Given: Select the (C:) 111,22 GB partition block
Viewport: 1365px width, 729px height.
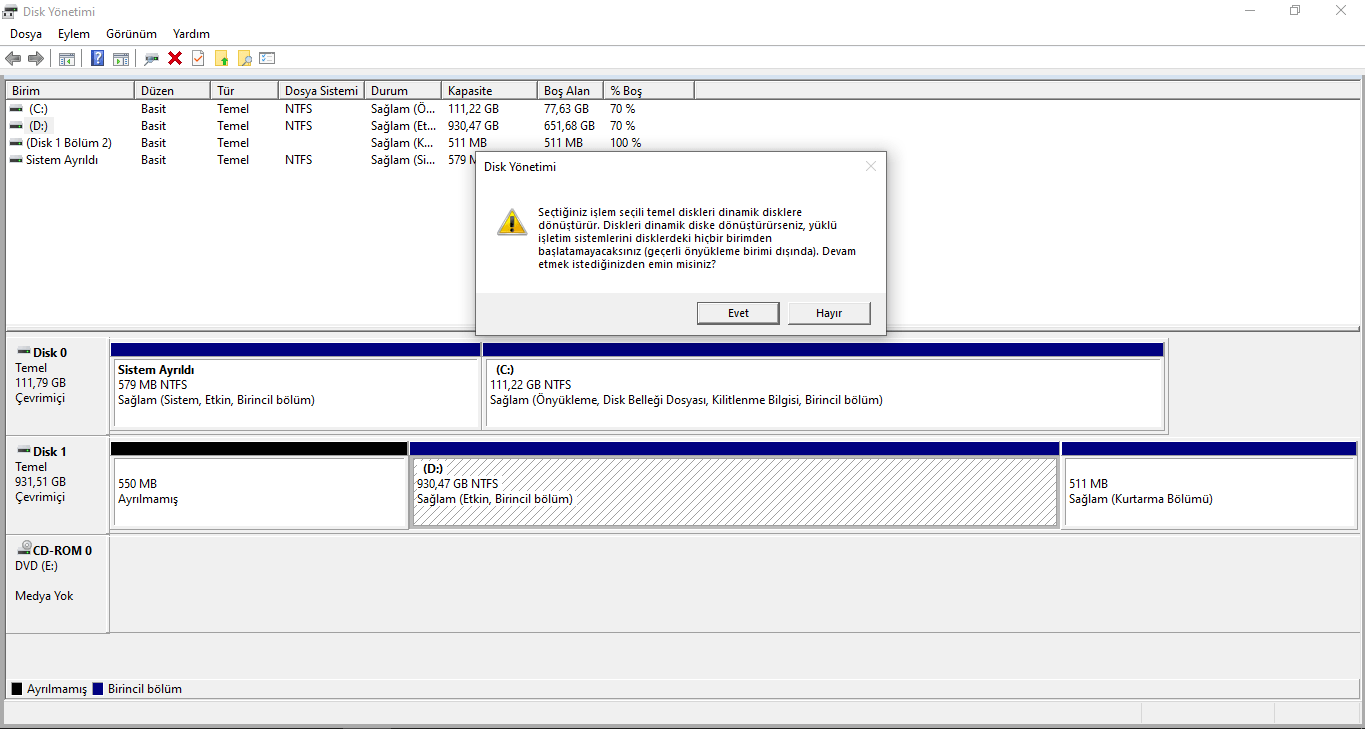Looking at the screenshot, I should click(x=824, y=385).
